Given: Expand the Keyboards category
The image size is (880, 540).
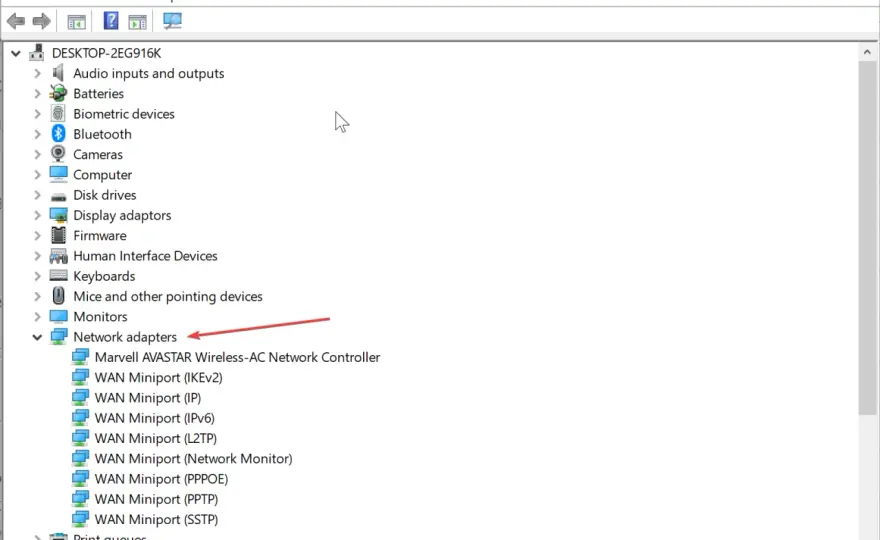Looking at the screenshot, I should point(37,276).
